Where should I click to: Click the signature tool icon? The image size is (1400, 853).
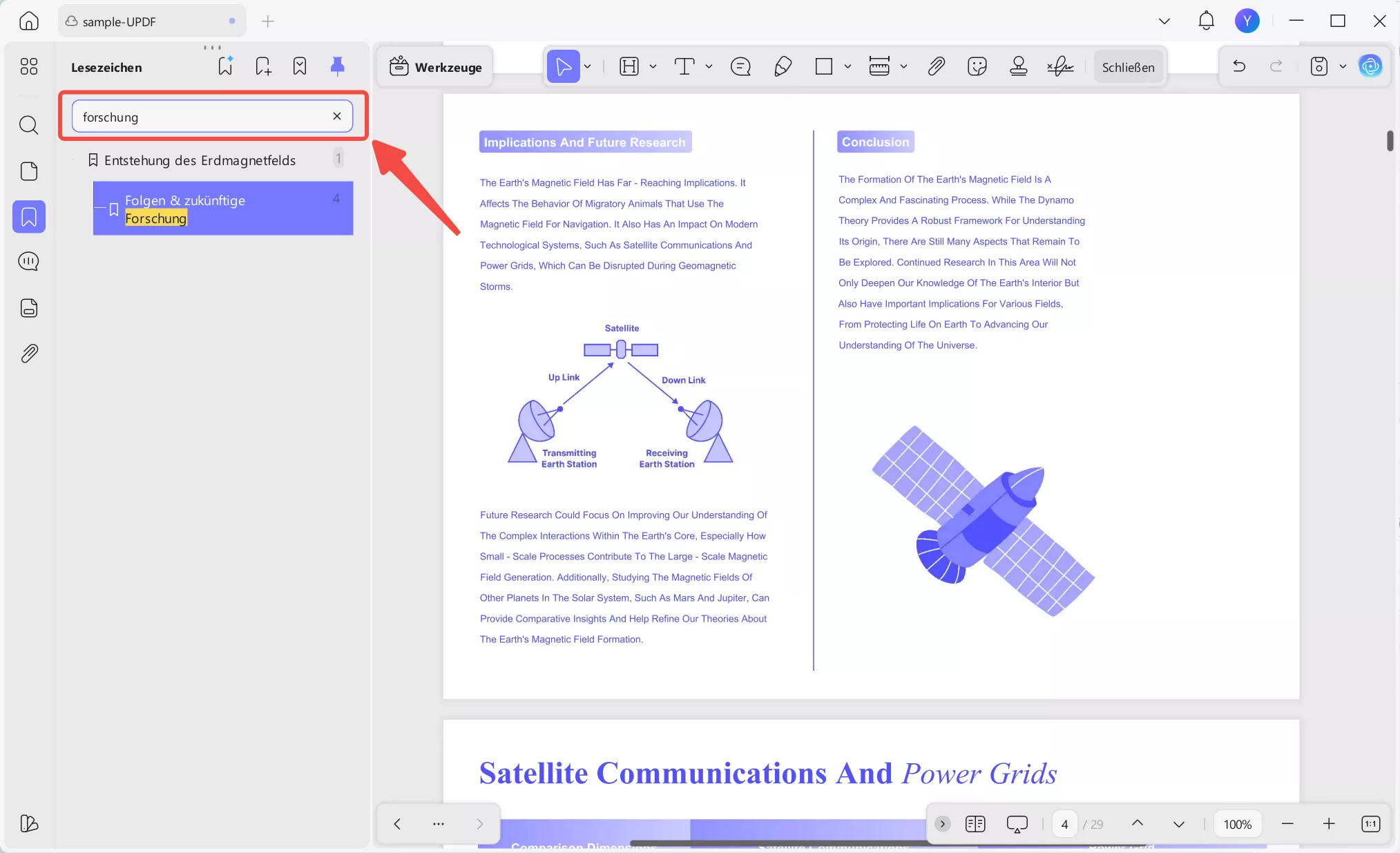pos(1060,66)
